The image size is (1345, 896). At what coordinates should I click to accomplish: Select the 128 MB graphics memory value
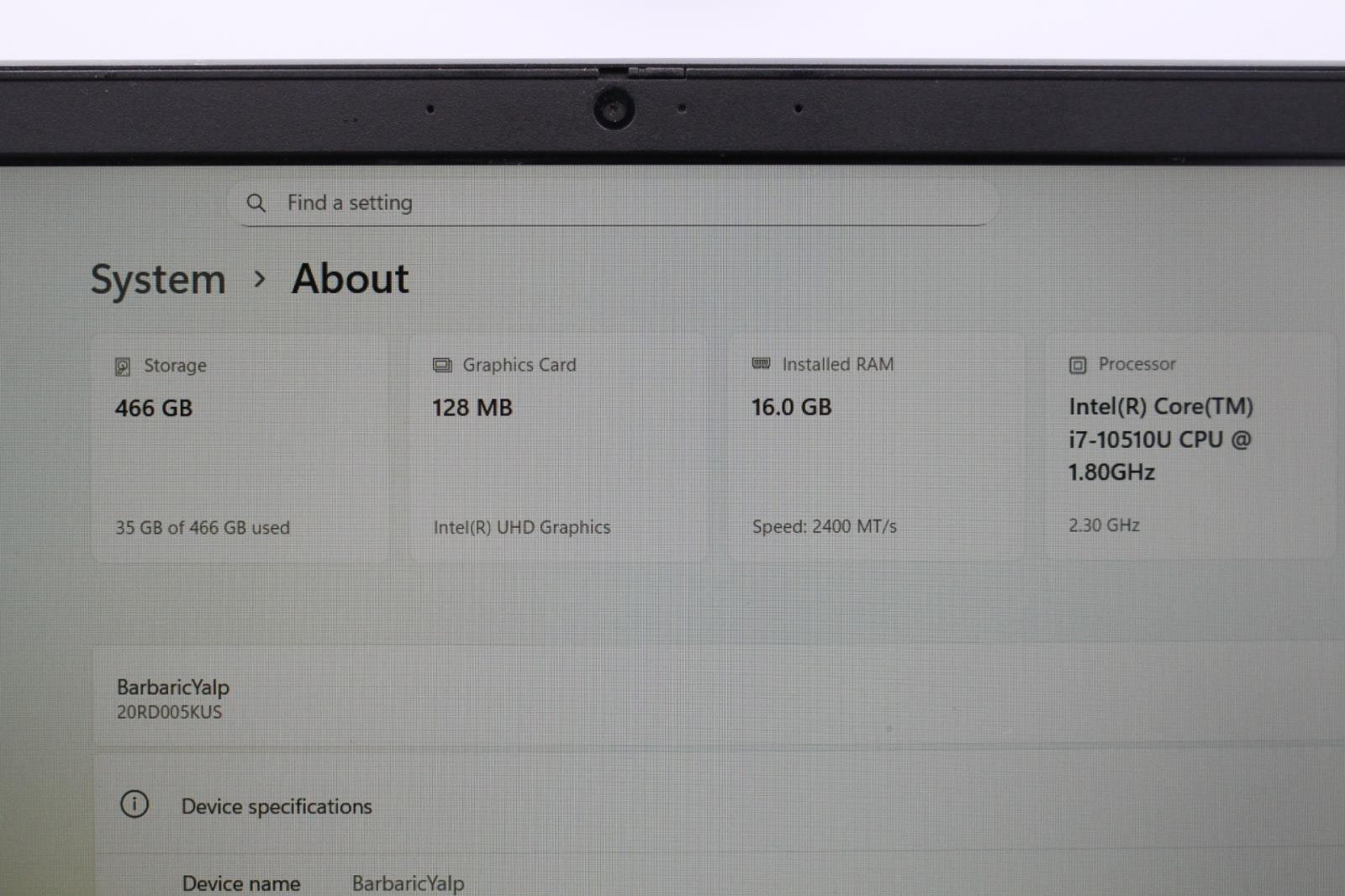coord(472,408)
